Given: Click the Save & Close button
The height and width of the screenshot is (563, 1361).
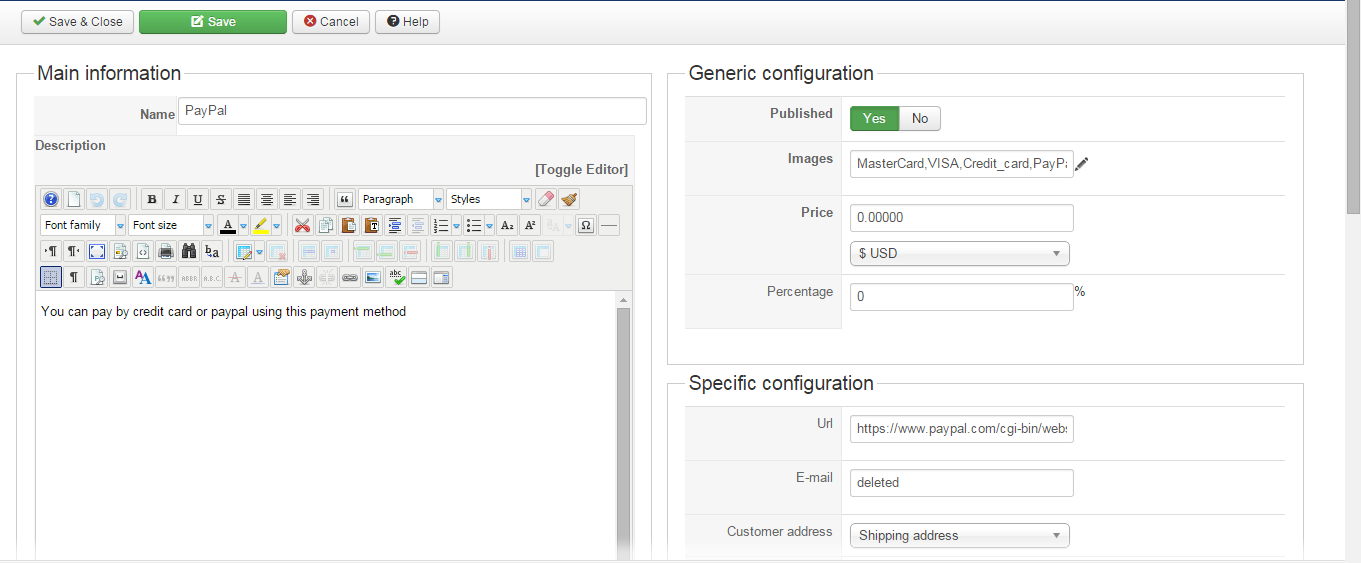Looking at the screenshot, I should click(77, 21).
